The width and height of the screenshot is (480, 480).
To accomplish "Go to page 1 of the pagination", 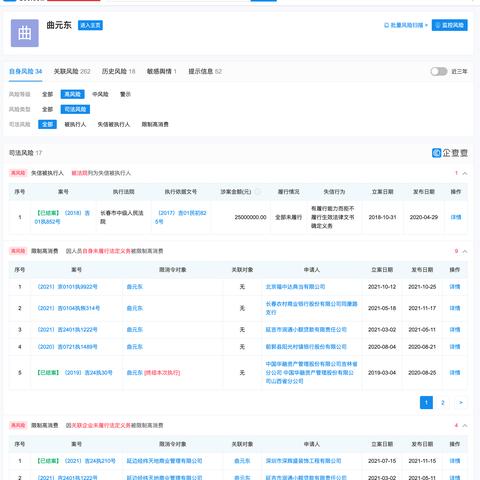I will coord(426,402).
